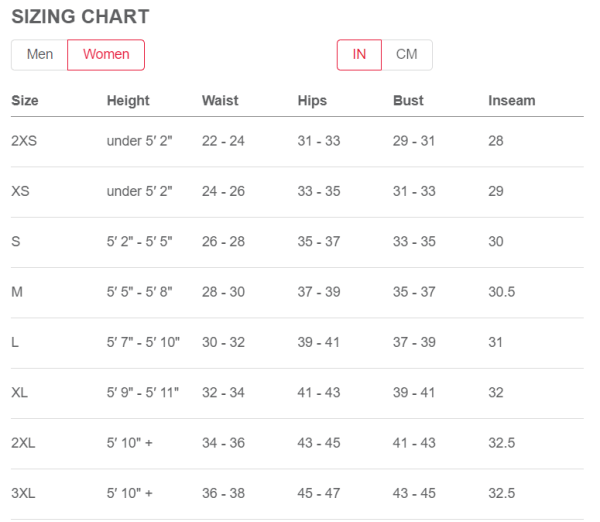Click the Size column header

25,101
